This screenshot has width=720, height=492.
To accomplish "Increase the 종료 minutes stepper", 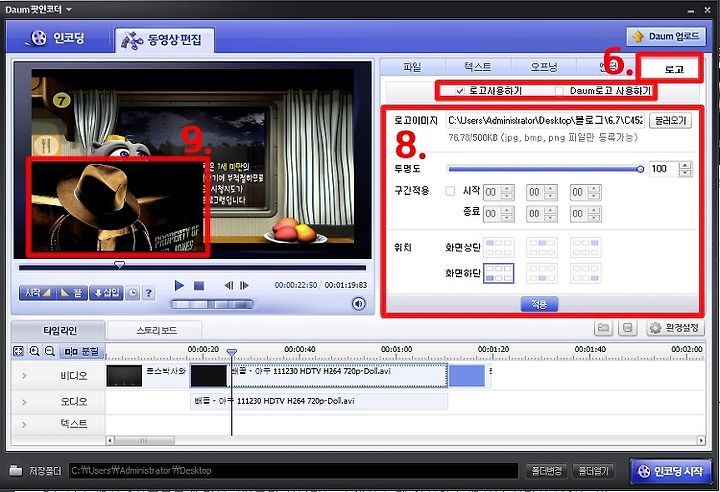I will pyautogui.click(x=550, y=210).
